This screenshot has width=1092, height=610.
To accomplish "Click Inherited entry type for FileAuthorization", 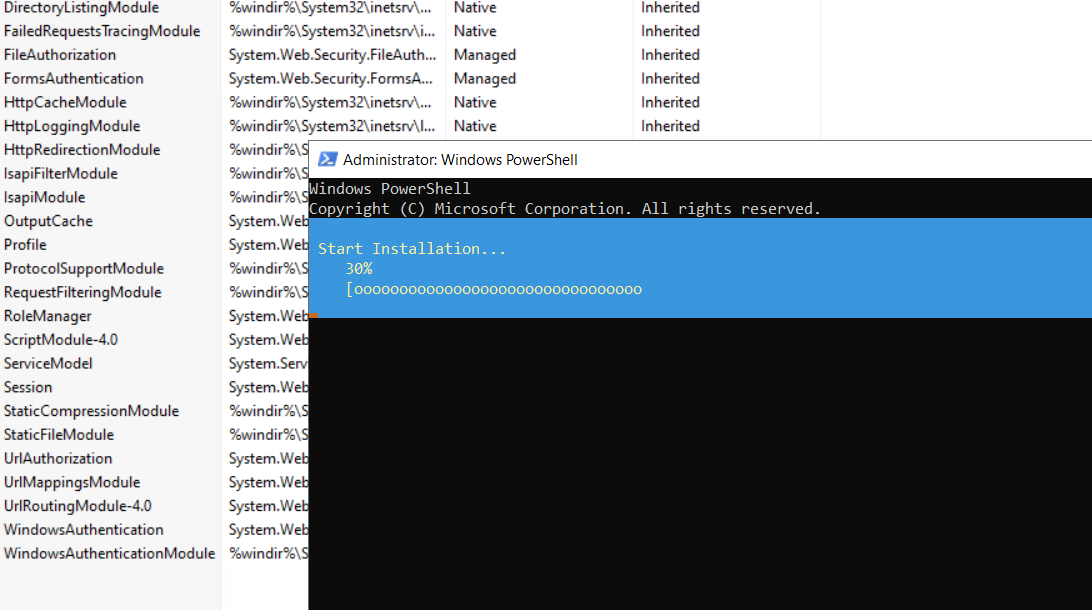I will 670,55.
